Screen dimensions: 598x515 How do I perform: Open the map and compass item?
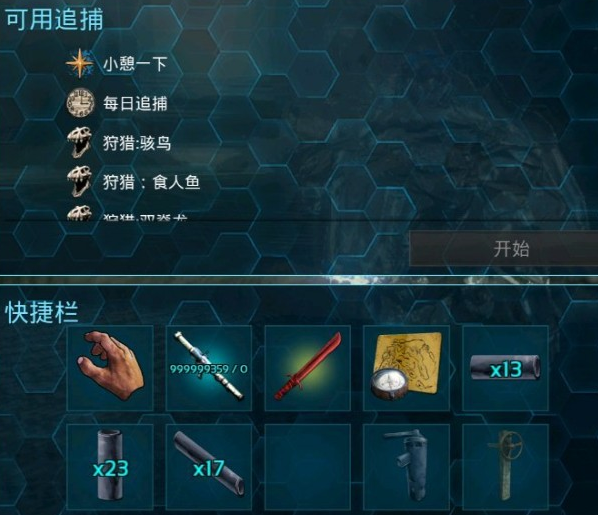[406, 368]
